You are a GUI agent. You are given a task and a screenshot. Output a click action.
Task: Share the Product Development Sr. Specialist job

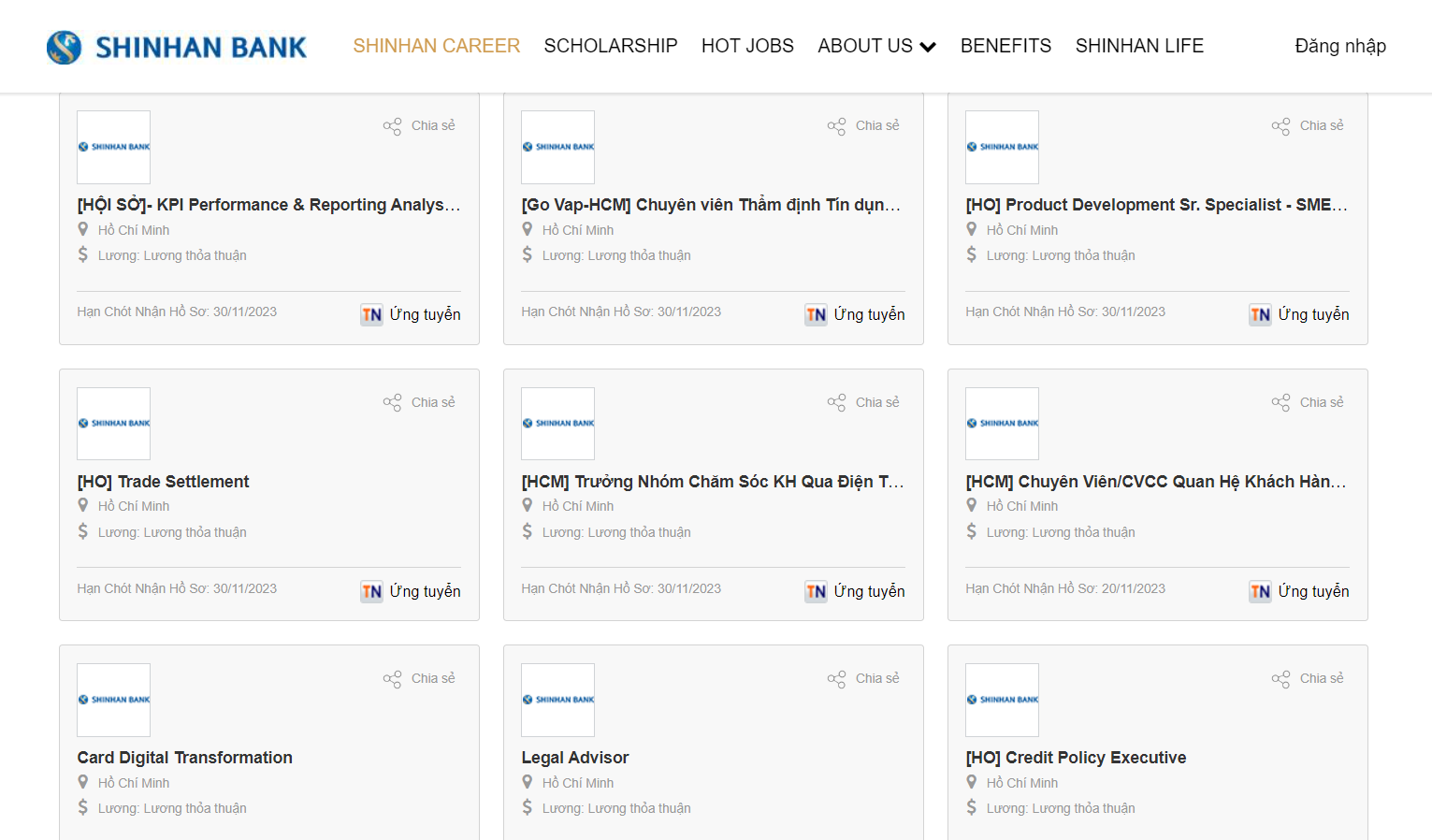click(x=1308, y=125)
